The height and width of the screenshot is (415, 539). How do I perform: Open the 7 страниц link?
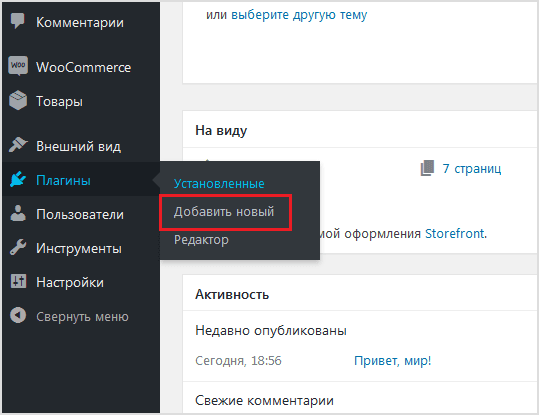tap(472, 168)
